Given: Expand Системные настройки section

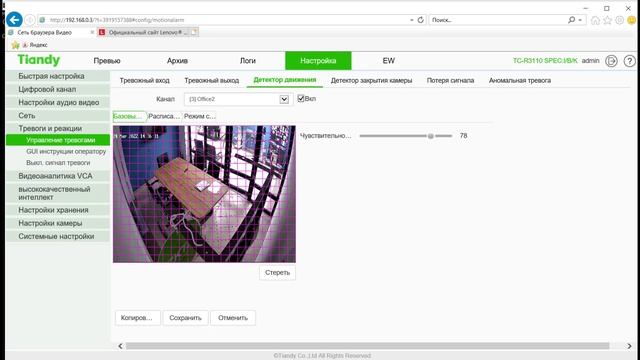Looking at the screenshot, I should [58, 236].
